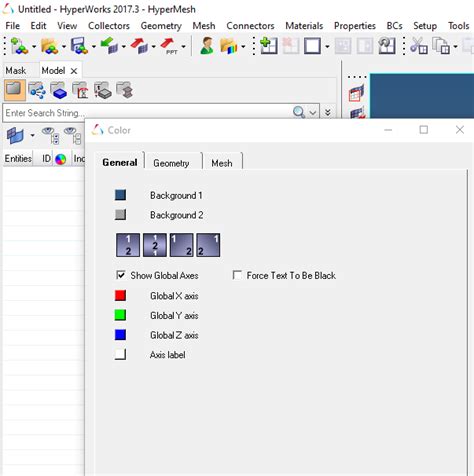Expand the Open Model dropdown arrow
The image size is (474, 476).
64,46
